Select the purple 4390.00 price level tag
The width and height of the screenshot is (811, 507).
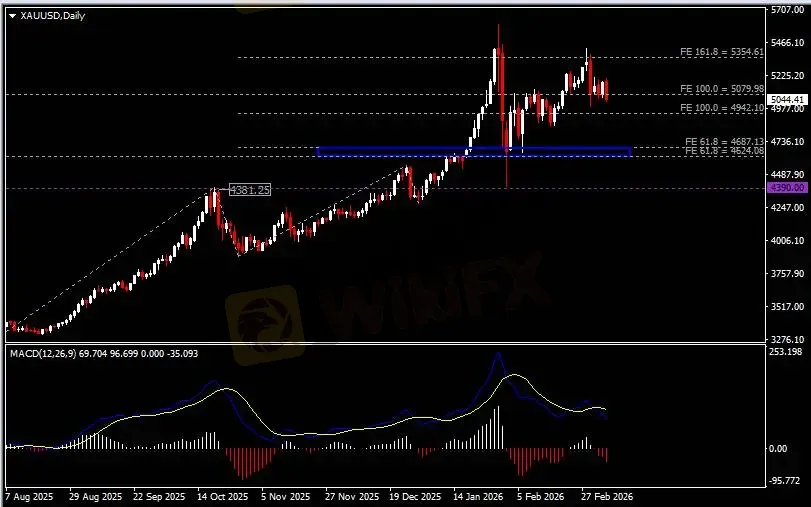787,188
